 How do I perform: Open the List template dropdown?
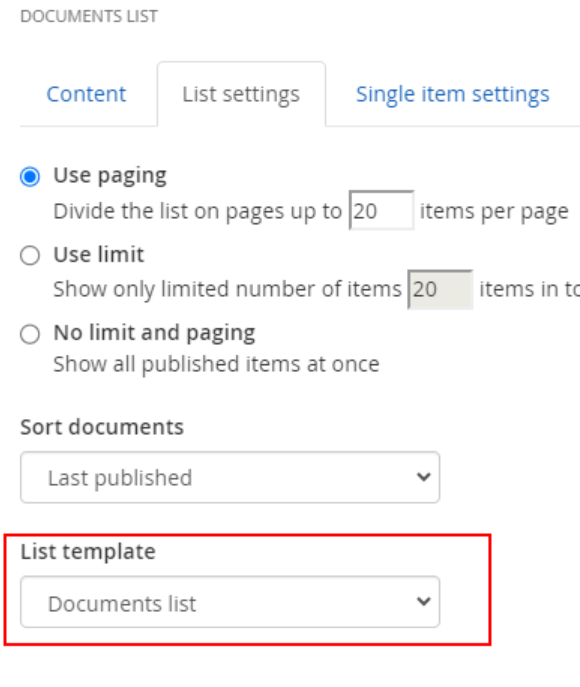click(x=230, y=602)
